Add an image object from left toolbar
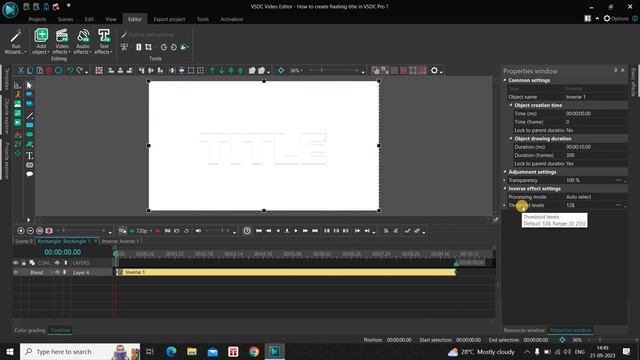The width and height of the screenshot is (640, 360). pos(18,104)
